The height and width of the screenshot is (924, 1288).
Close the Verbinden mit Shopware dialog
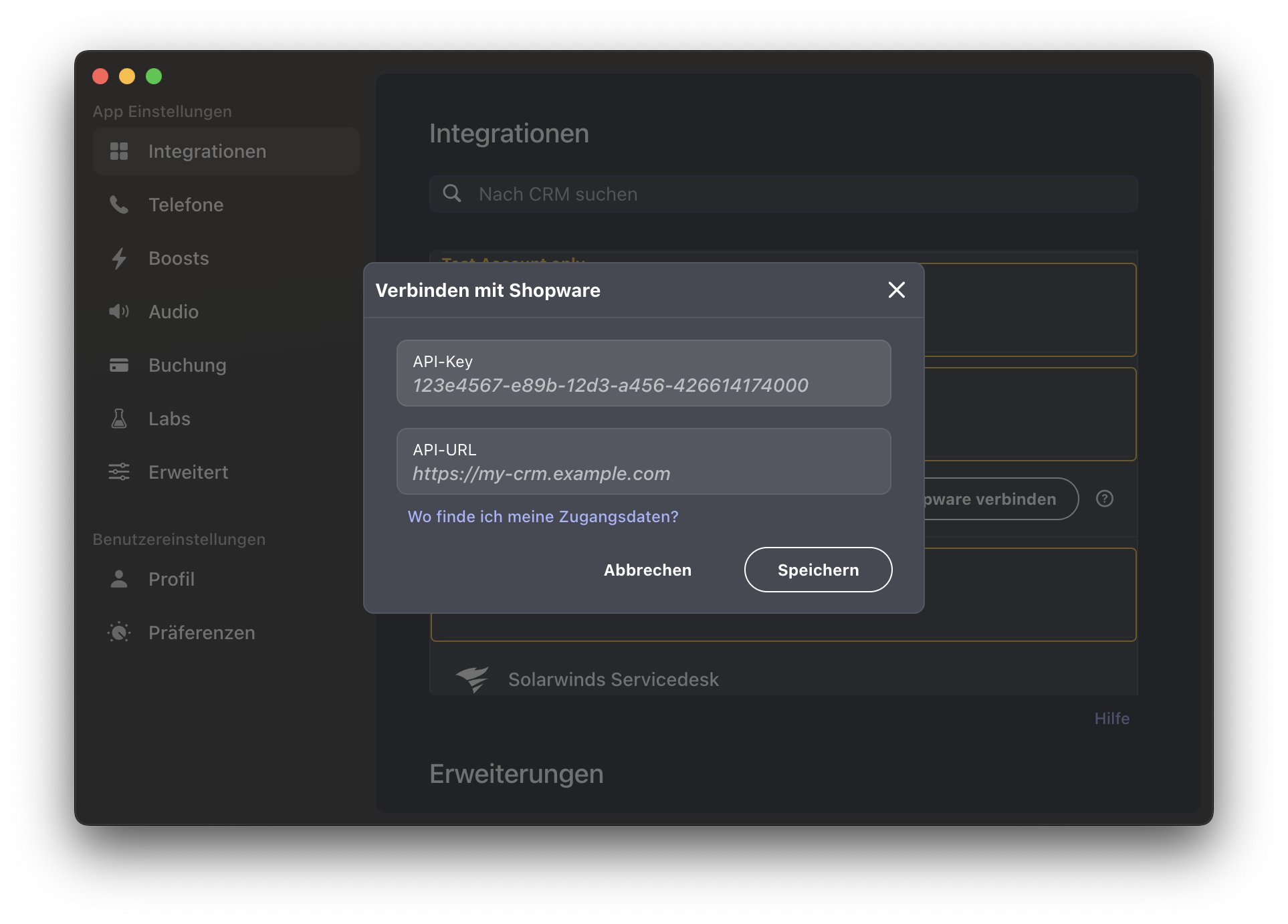(x=896, y=290)
